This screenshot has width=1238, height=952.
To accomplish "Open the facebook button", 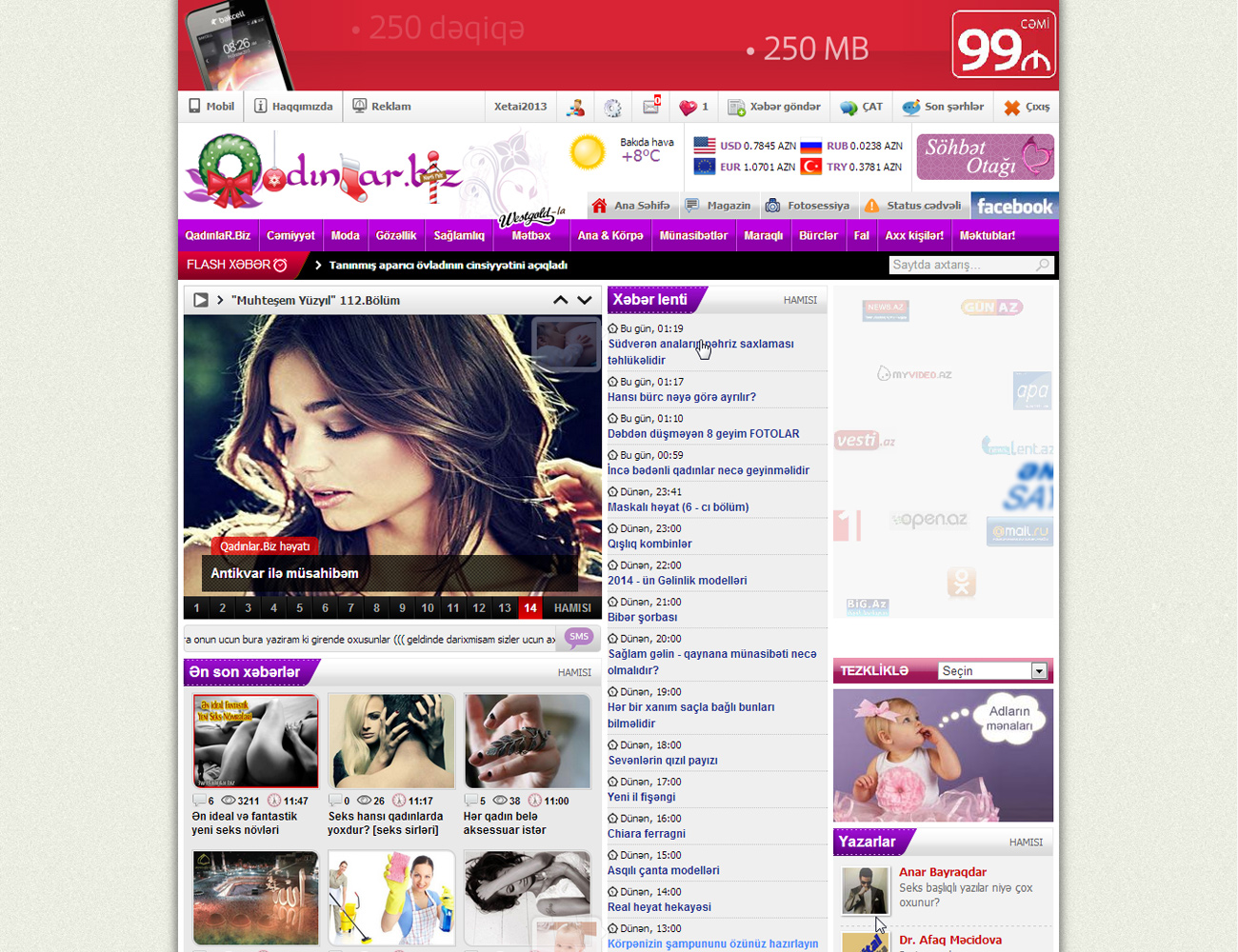I will coord(1014,206).
